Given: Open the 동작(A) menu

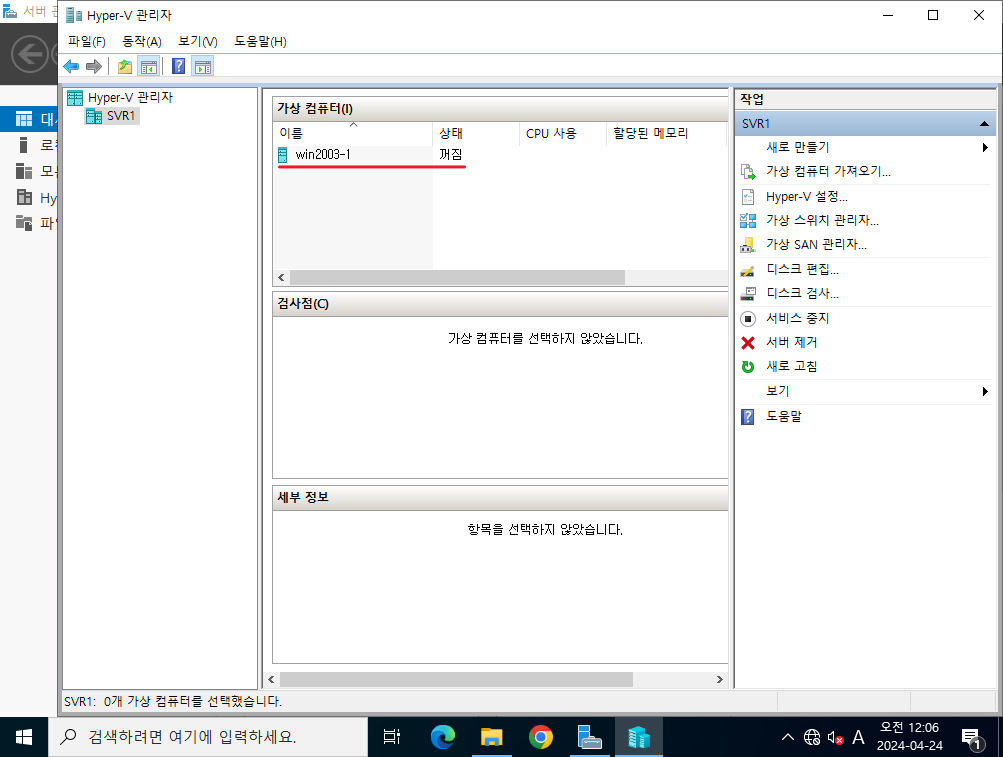Looking at the screenshot, I should point(141,42).
